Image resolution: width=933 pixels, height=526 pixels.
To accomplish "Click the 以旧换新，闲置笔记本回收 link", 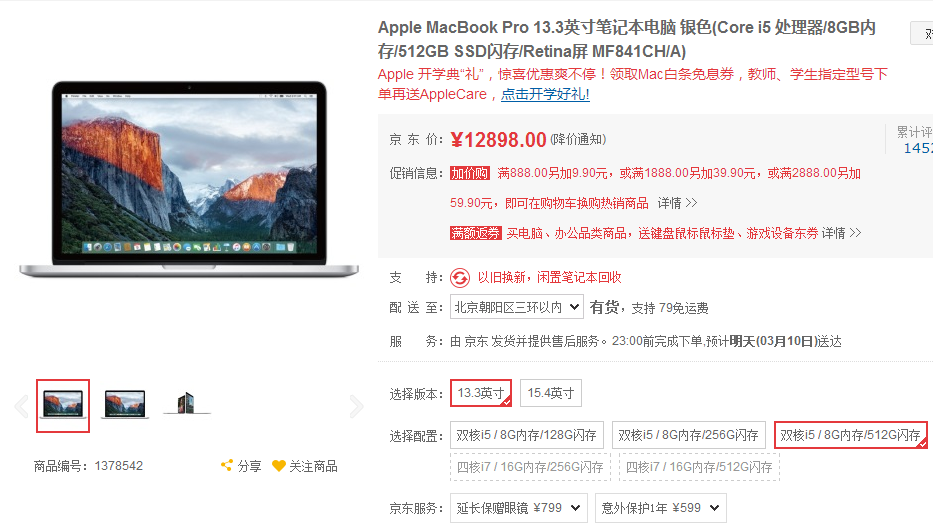I will [x=549, y=278].
